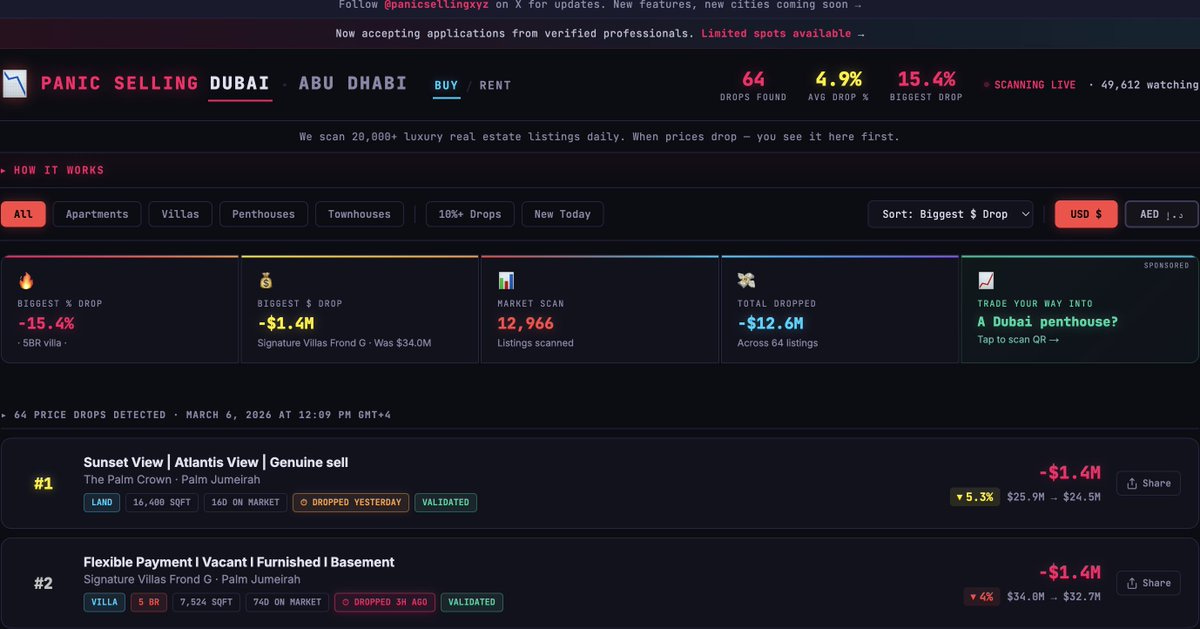
Task: Click the flying money icon on Total Dropped card
Action: pyautogui.click(x=745, y=281)
